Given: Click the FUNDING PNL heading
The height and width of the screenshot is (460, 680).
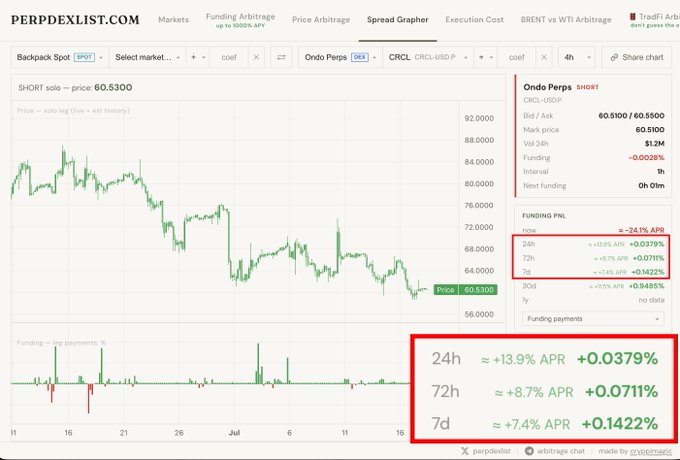Looking at the screenshot, I should coord(544,215).
